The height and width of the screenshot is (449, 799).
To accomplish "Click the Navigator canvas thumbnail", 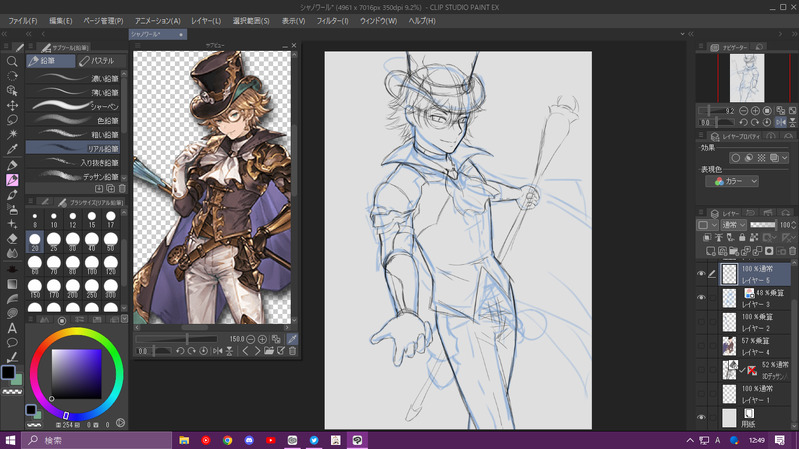I will [747, 78].
